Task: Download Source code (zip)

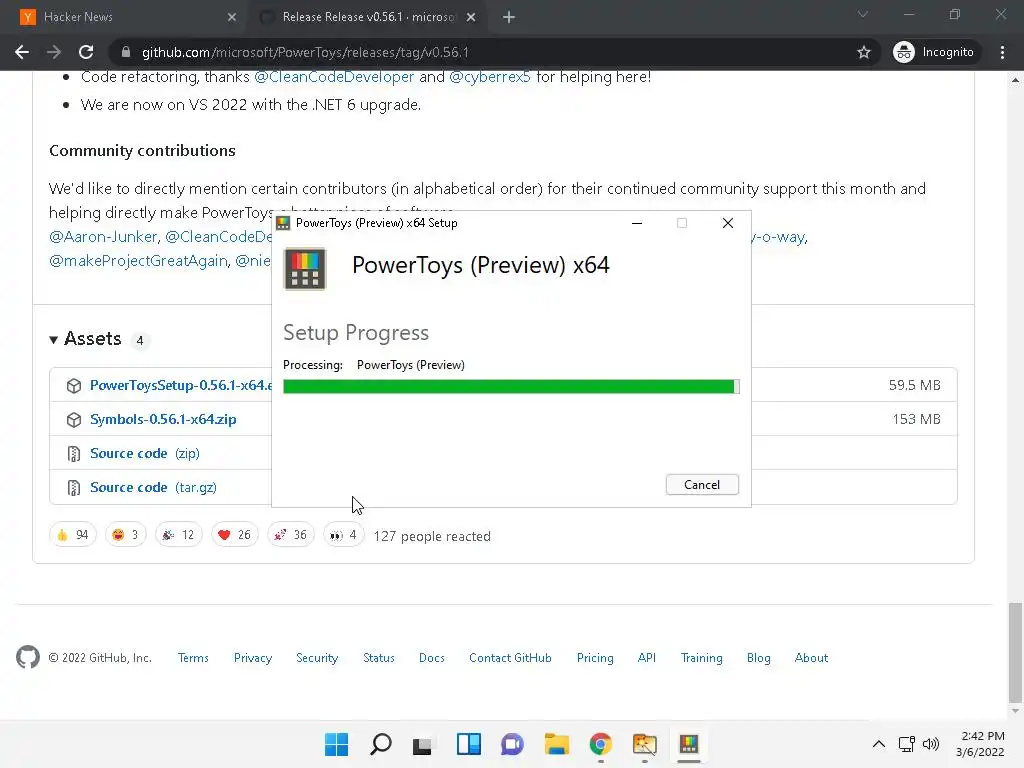Action: [145, 453]
